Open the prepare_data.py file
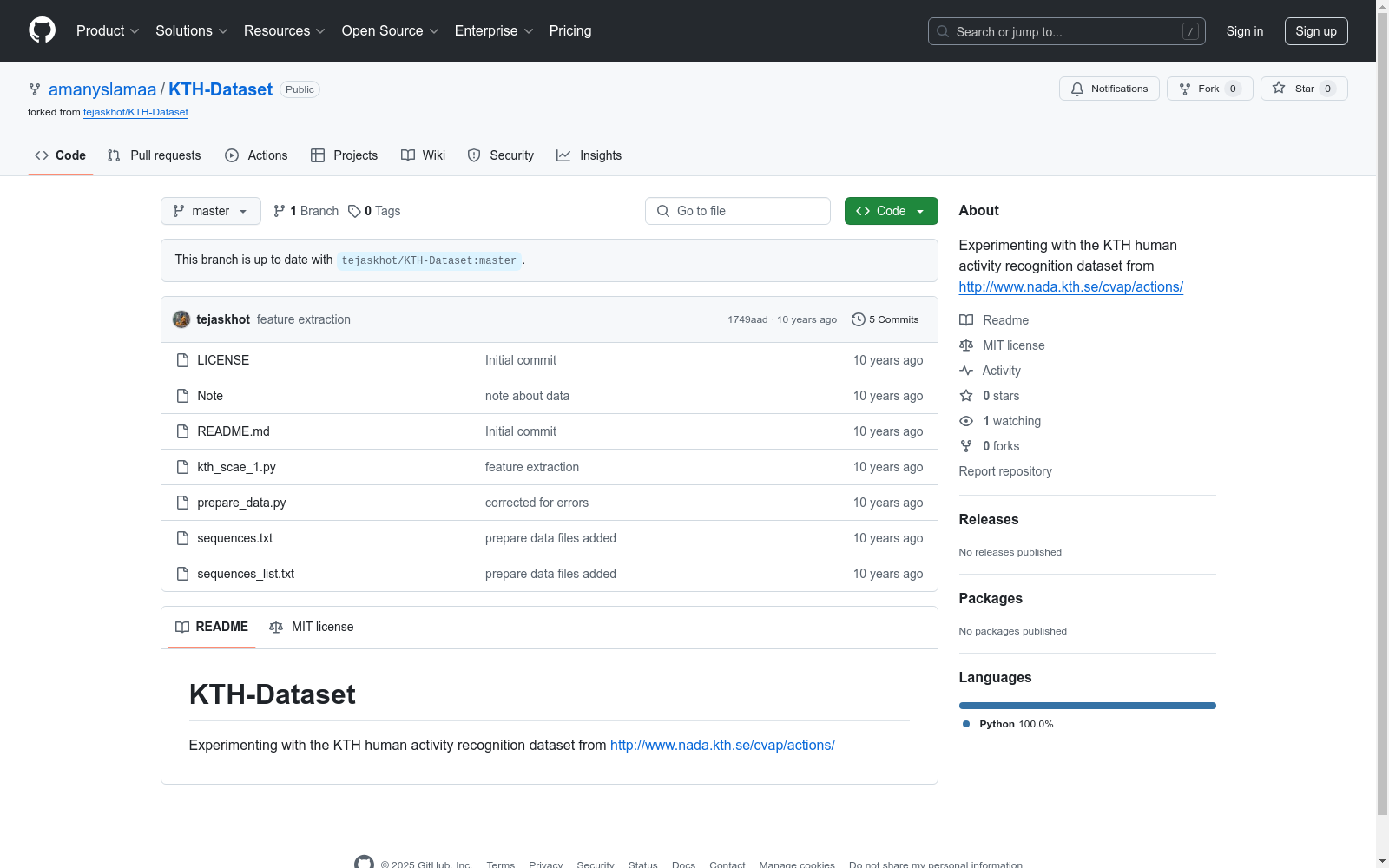The height and width of the screenshot is (868, 1389). [241, 503]
